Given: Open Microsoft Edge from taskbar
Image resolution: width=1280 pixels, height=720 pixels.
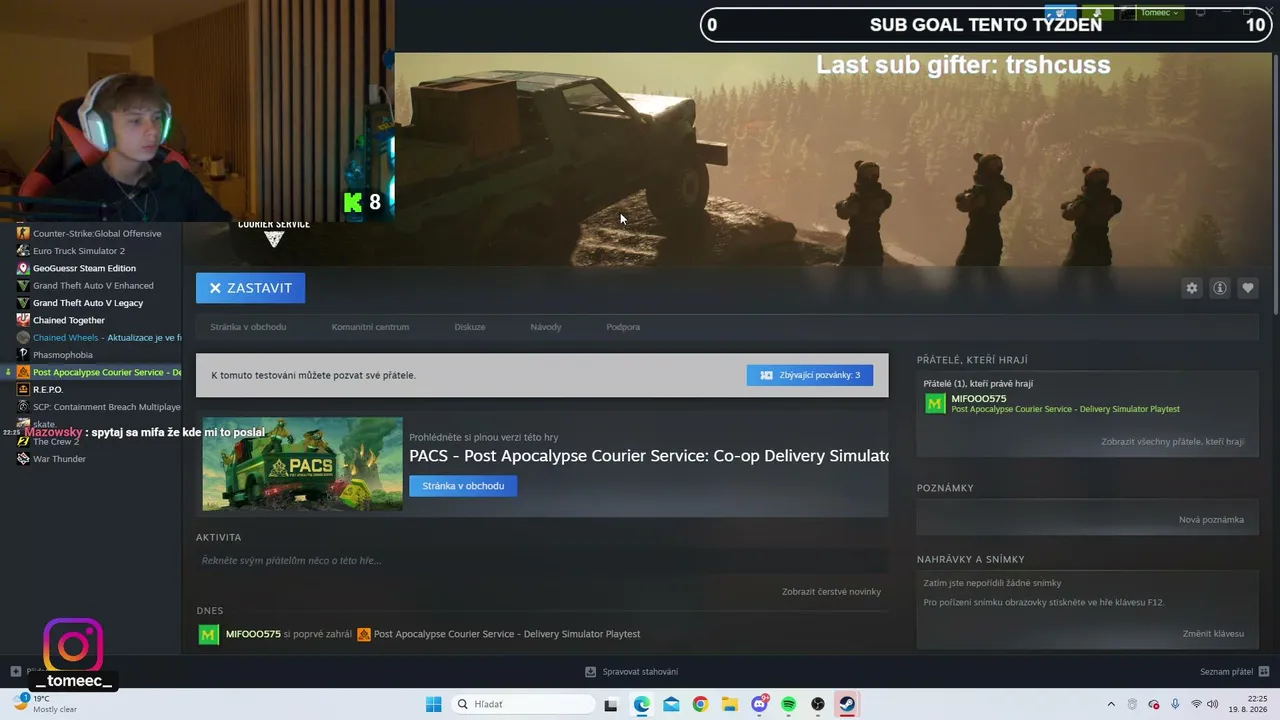Looking at the screenshot, I should click(x=641, y=704).
